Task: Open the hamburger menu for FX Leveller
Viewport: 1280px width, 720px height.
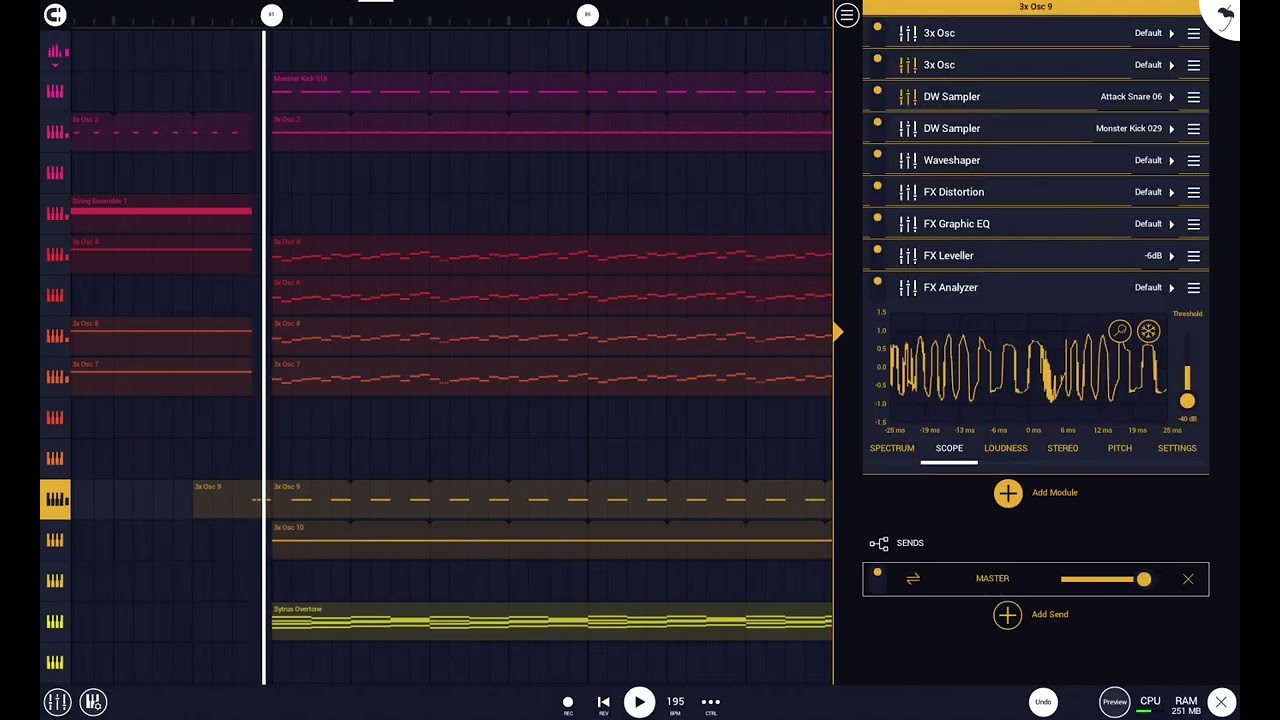Action: (1193, 256)
